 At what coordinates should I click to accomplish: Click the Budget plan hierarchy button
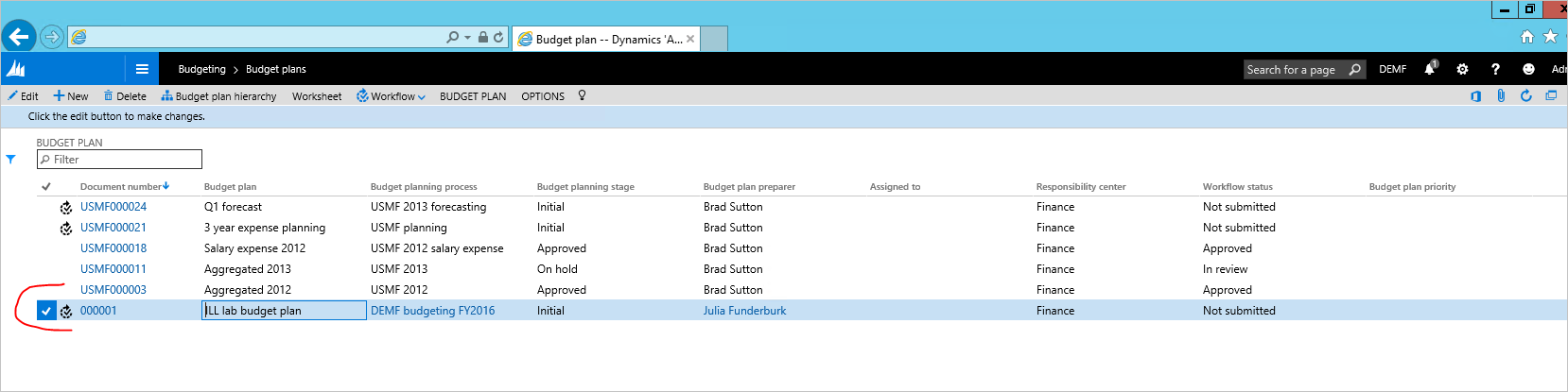click(x=218, y=96)
